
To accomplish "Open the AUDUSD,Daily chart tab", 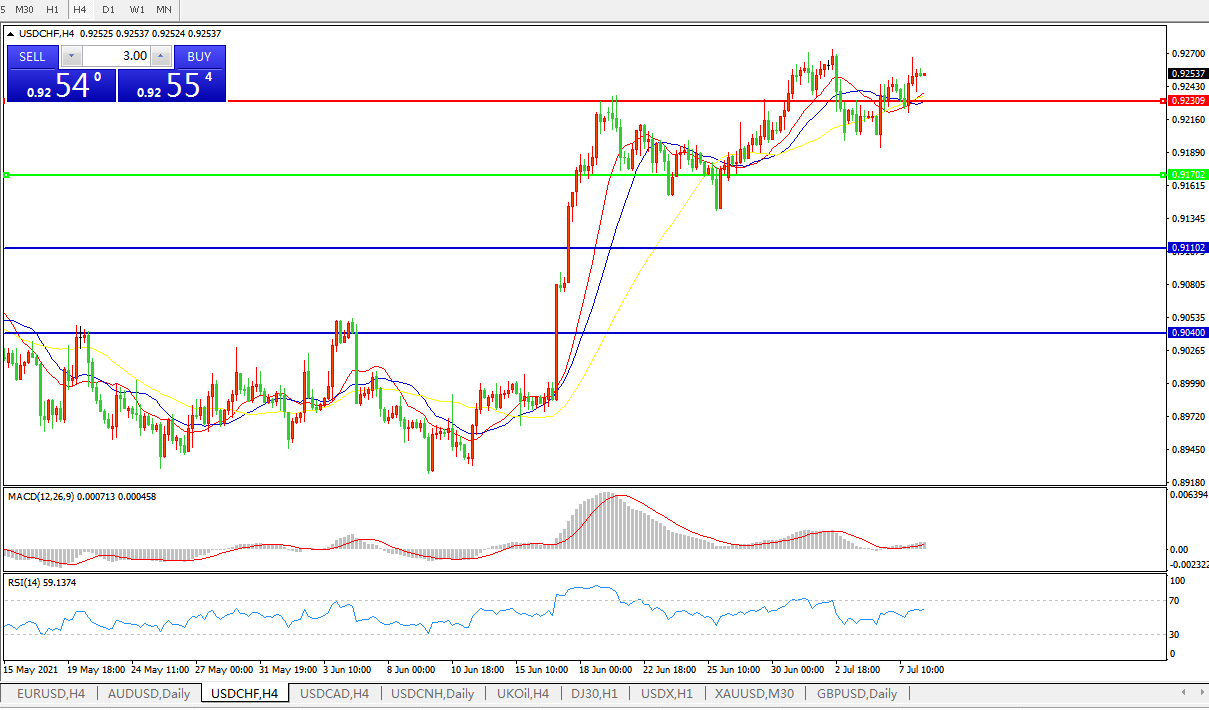I will (148, 693).
